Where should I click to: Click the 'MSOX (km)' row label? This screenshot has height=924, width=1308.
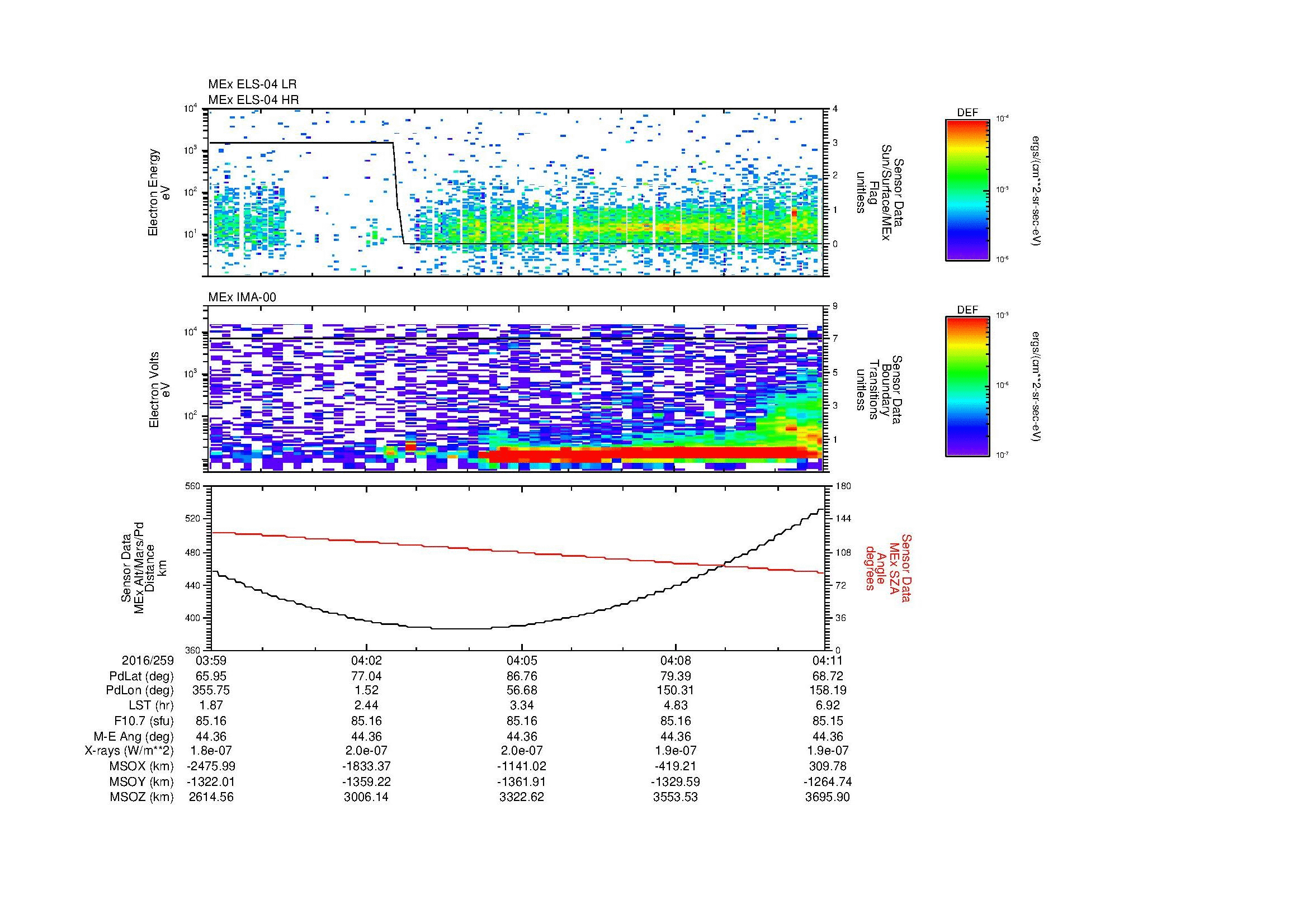coord(142,766)
